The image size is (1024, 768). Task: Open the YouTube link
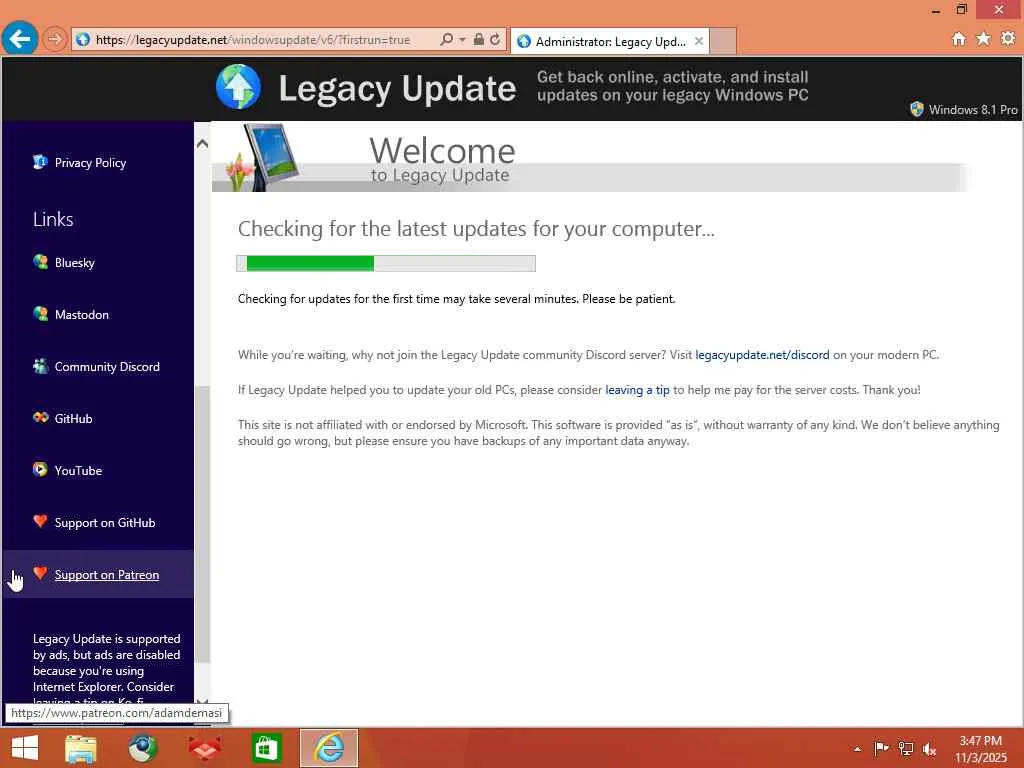point(78,471)
